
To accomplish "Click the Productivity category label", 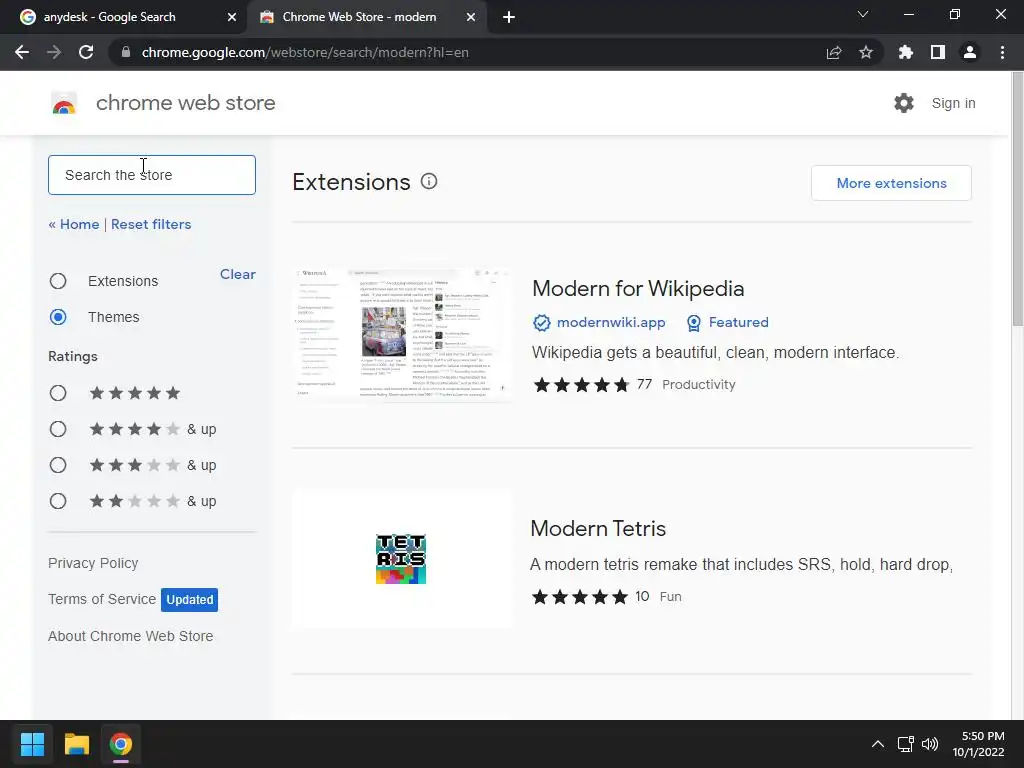I will tap(698, 385).
